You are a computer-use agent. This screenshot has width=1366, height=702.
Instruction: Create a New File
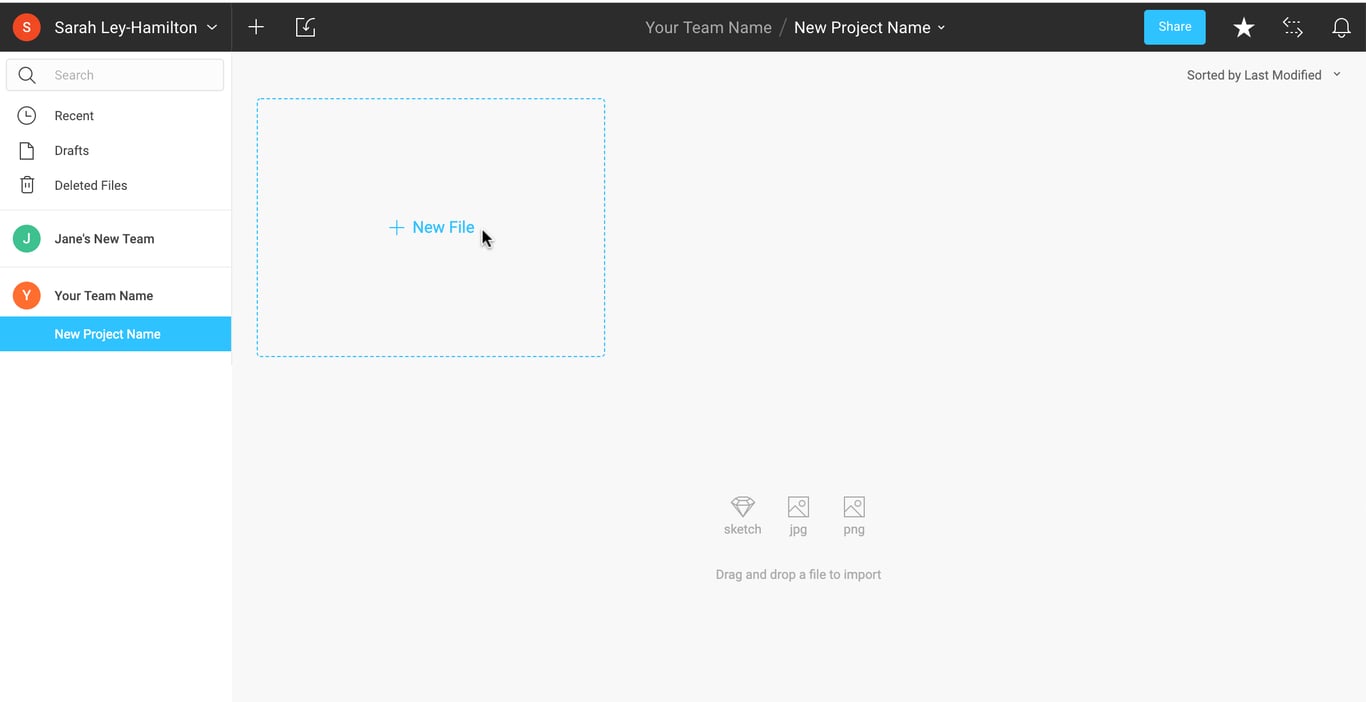pos(431,228)
